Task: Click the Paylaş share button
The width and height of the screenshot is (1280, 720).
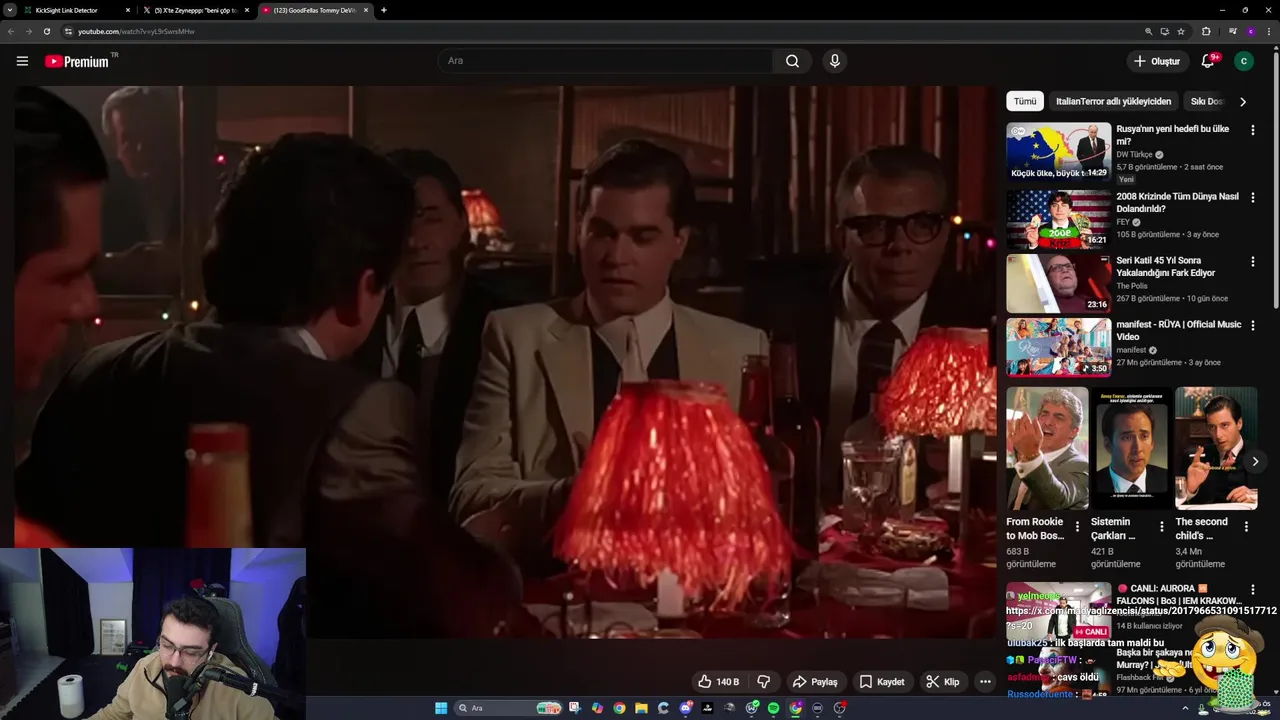Action: coord(815,682)
